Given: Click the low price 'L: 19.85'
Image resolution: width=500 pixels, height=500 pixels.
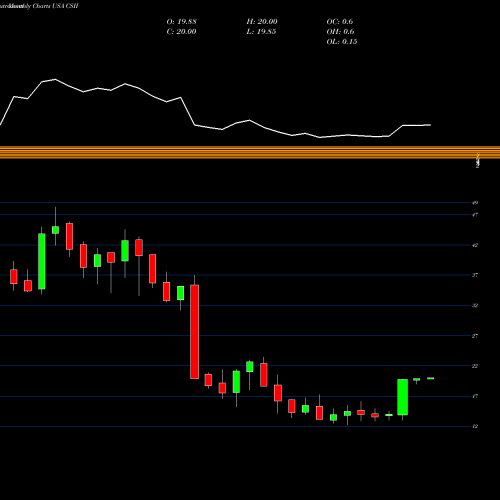Looking at the screenshot, I should 261,32.
